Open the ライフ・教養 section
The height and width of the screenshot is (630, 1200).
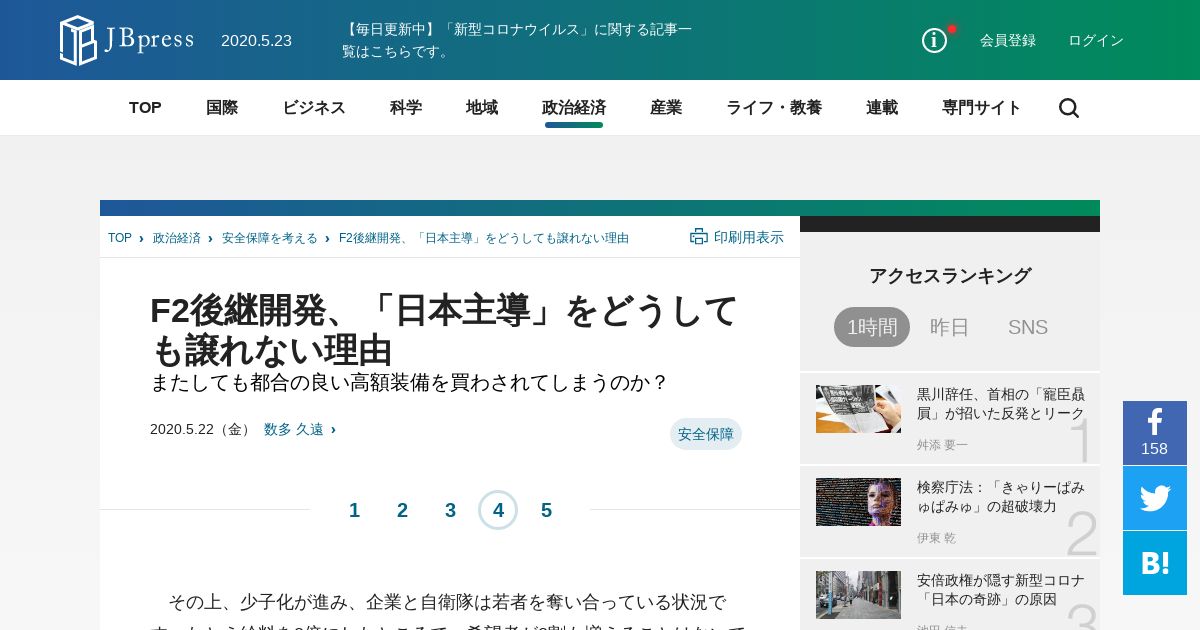click(x=774, y=108)
